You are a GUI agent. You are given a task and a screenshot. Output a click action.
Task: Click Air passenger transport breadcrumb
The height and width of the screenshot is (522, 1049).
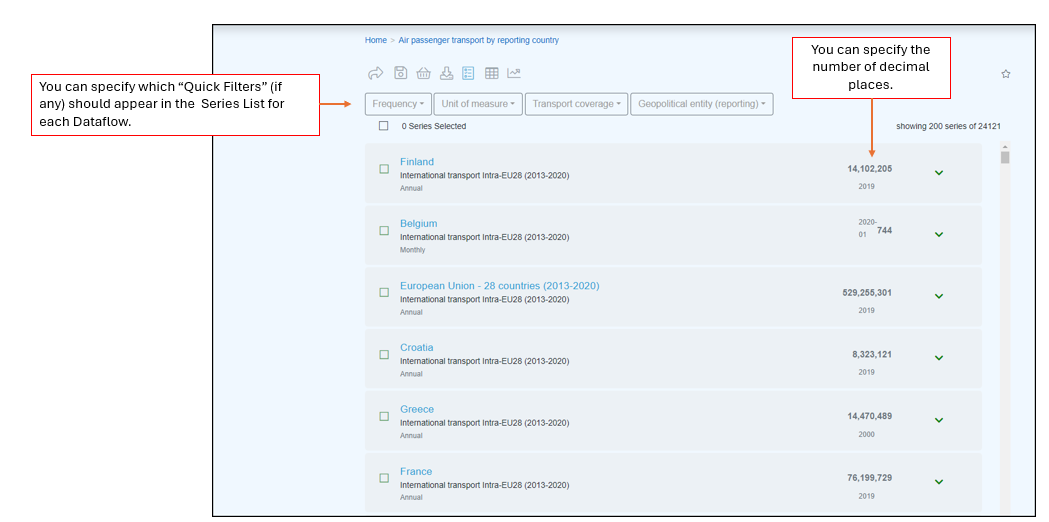tap(478, 41)
